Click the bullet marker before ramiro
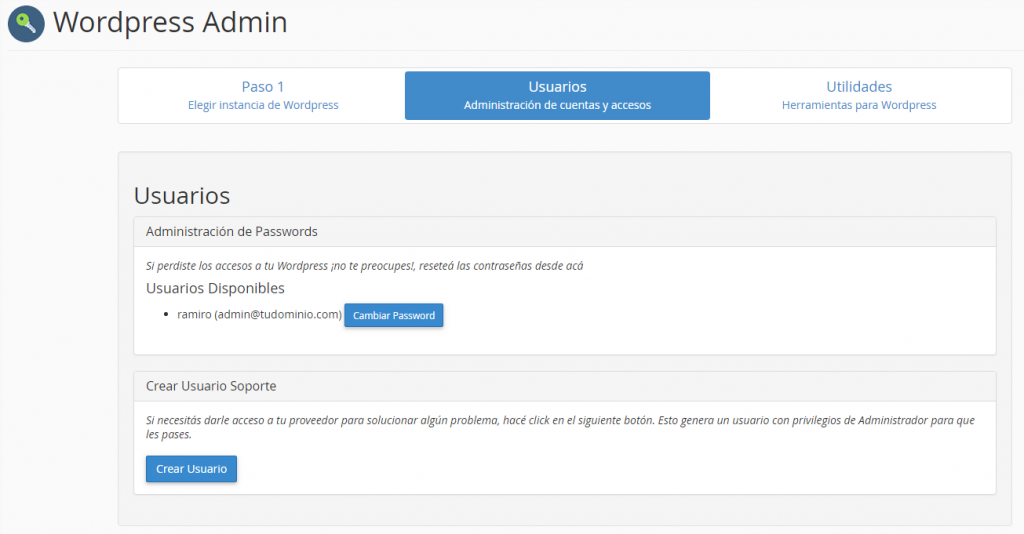 coord(166,315)
